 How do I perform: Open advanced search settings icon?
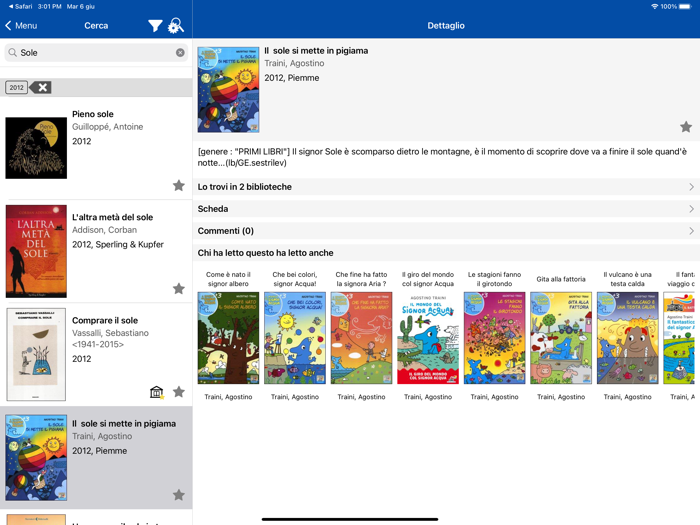click(175, 26)
